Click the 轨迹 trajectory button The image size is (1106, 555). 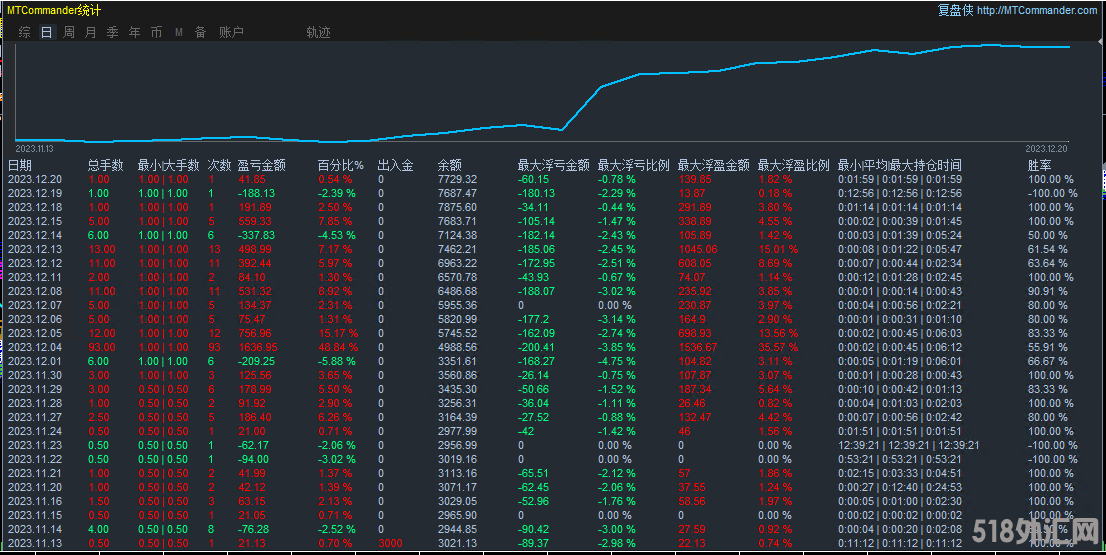tap(318, 32)
